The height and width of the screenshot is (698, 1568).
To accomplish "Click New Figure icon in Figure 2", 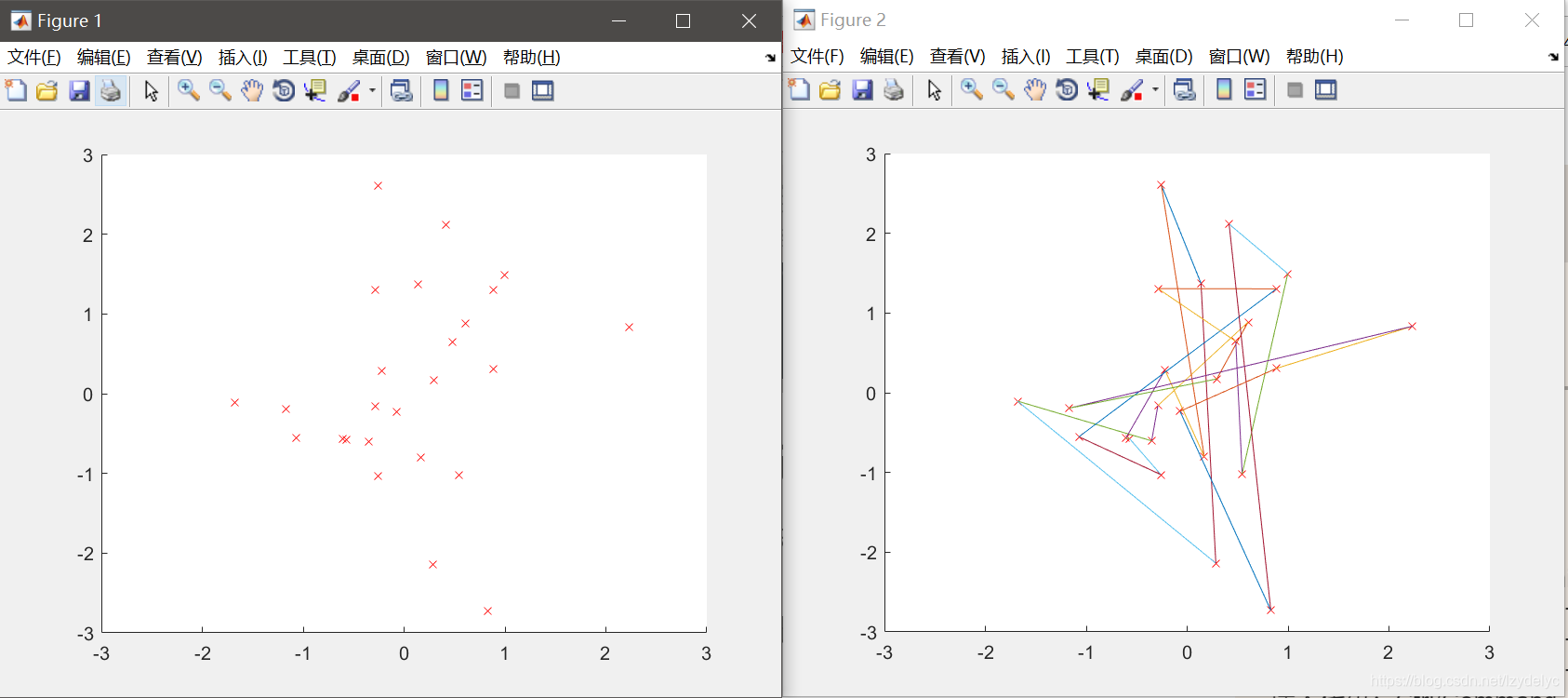I will point(799,89).
